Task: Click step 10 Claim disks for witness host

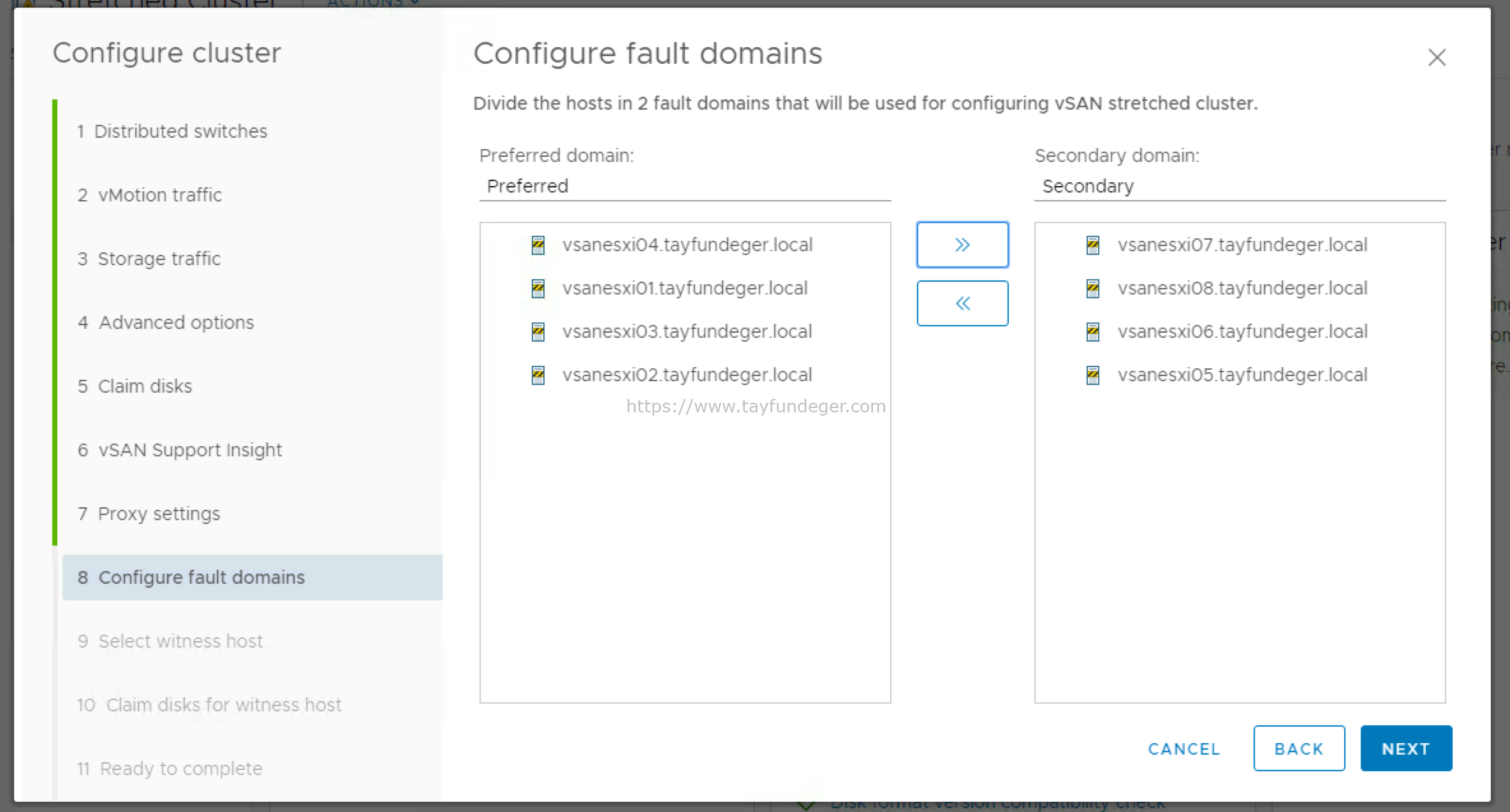Action: coord(209,705)
